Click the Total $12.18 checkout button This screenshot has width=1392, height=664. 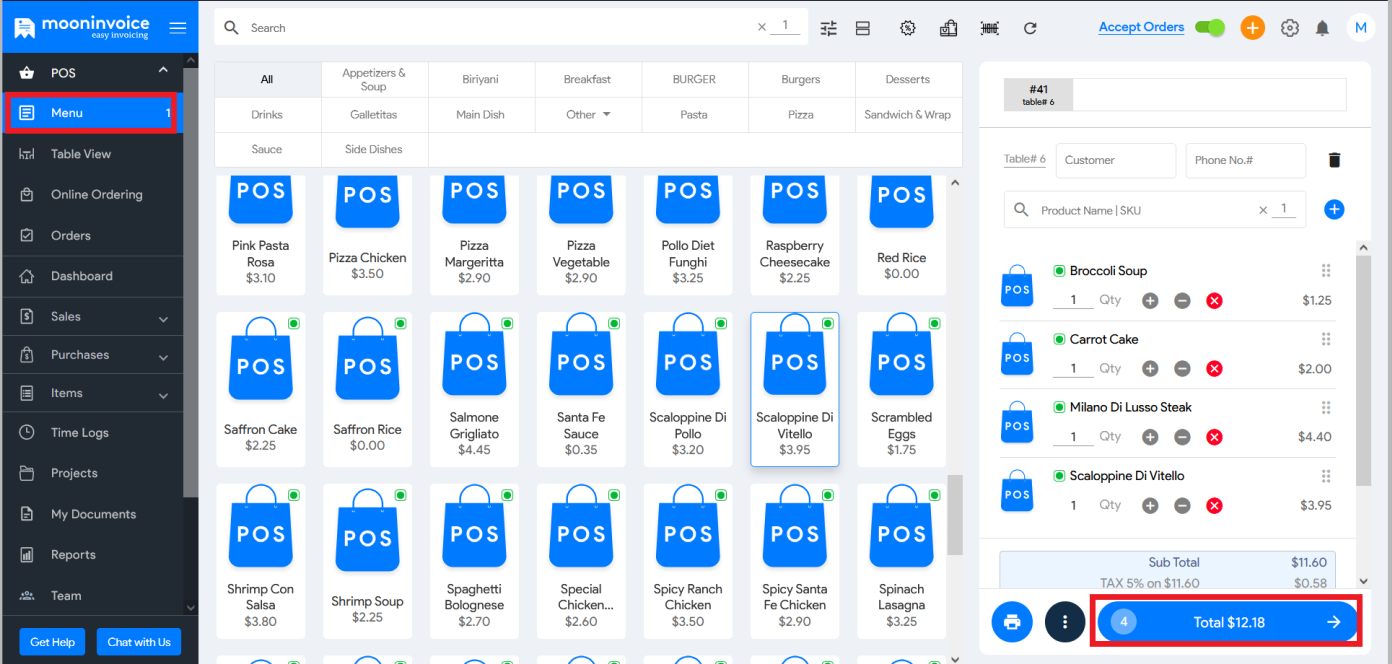pyautogui.click(x=1228, y=622)
